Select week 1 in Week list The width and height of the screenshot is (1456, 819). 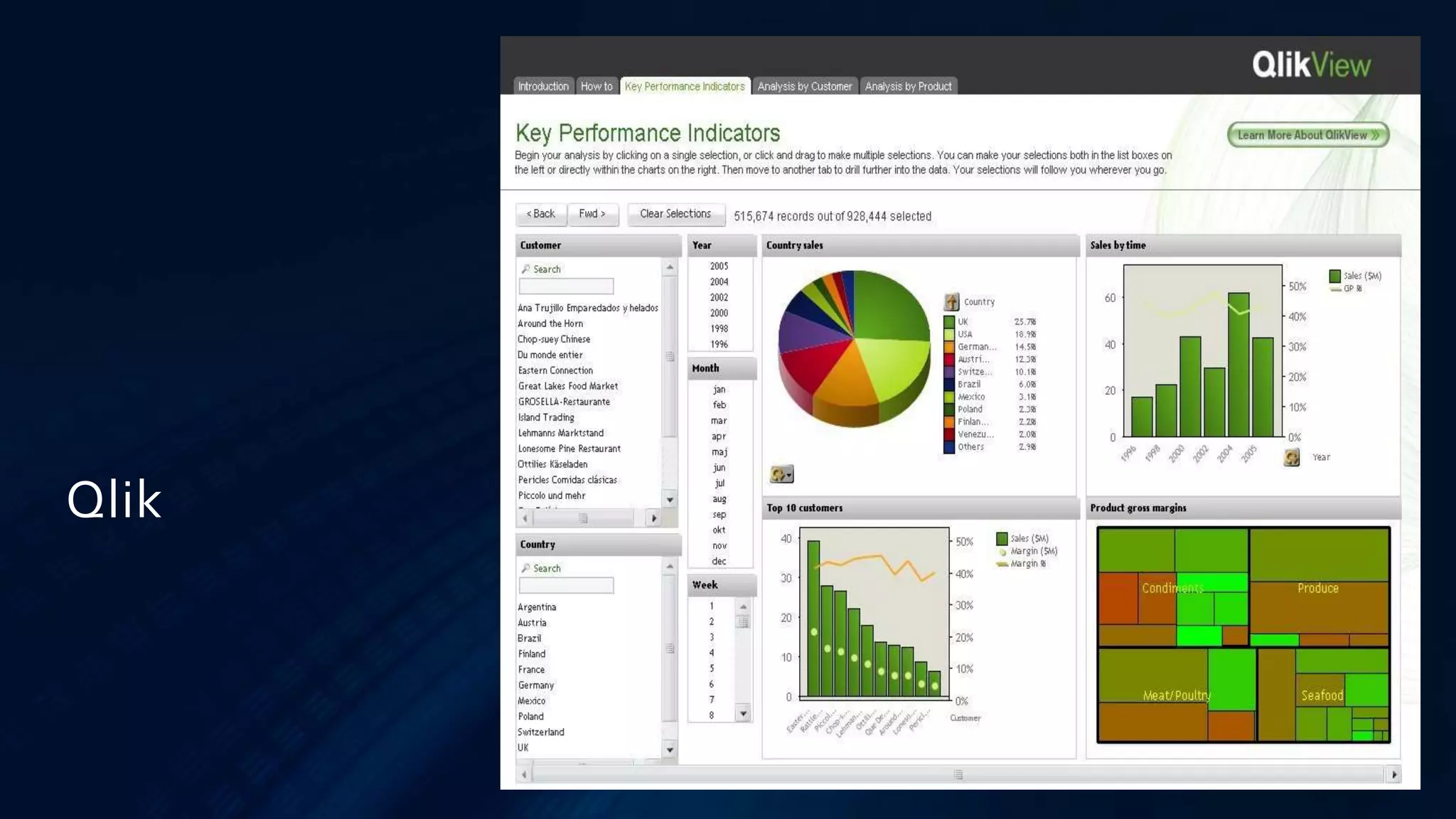712,606
